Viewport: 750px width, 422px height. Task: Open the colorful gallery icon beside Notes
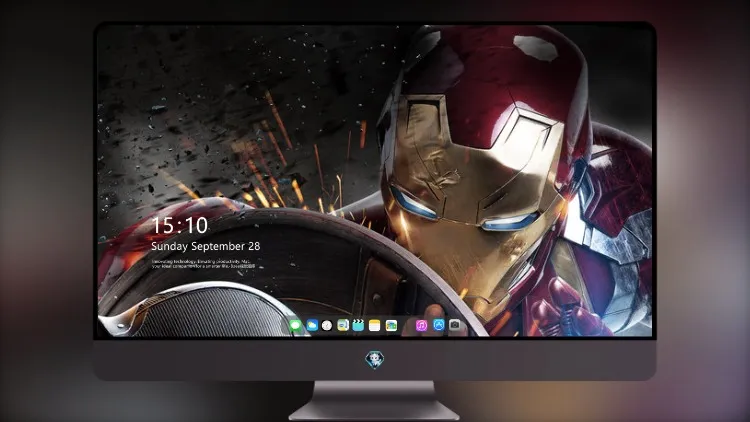[x=391, y=325]
